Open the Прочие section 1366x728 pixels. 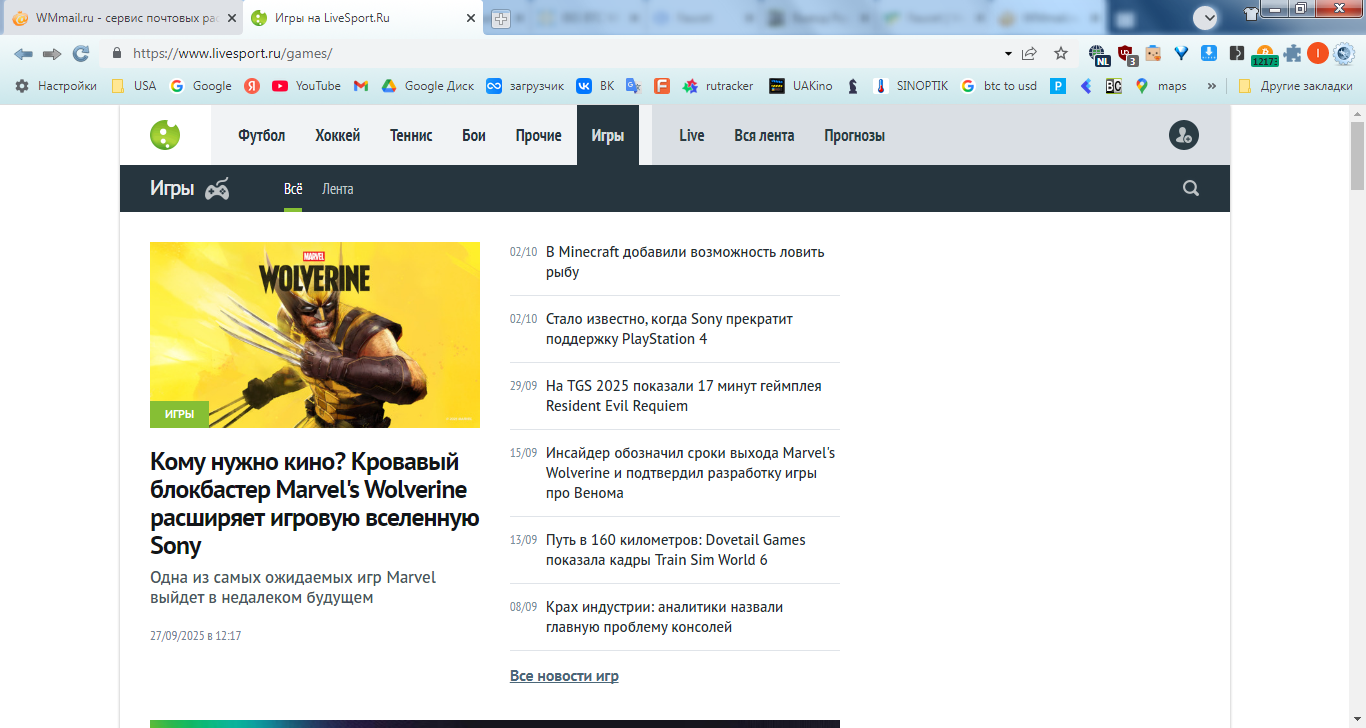(539, 135)
